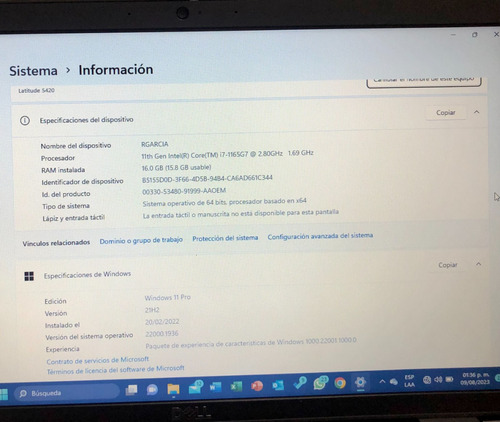Launch Excel from the taskbar
The height and width of the screenshot is (422, 500).
pos(236,386)
